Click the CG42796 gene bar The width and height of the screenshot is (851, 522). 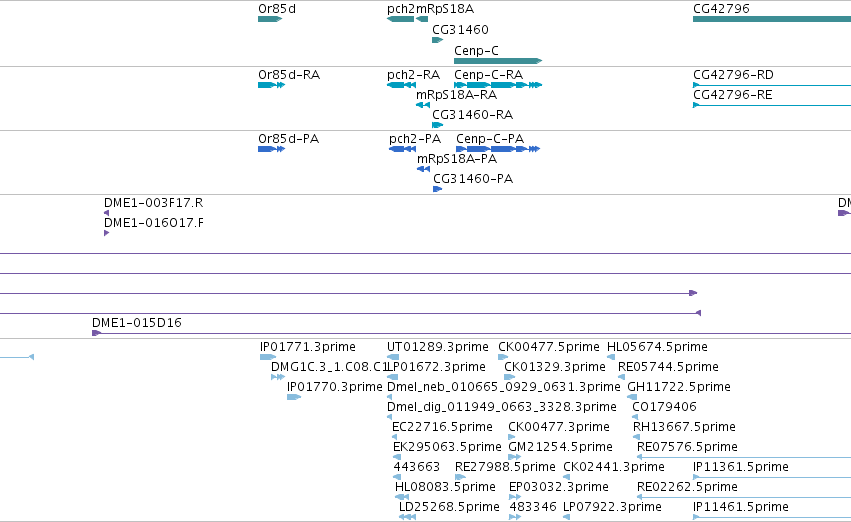[x=772, y=19]
